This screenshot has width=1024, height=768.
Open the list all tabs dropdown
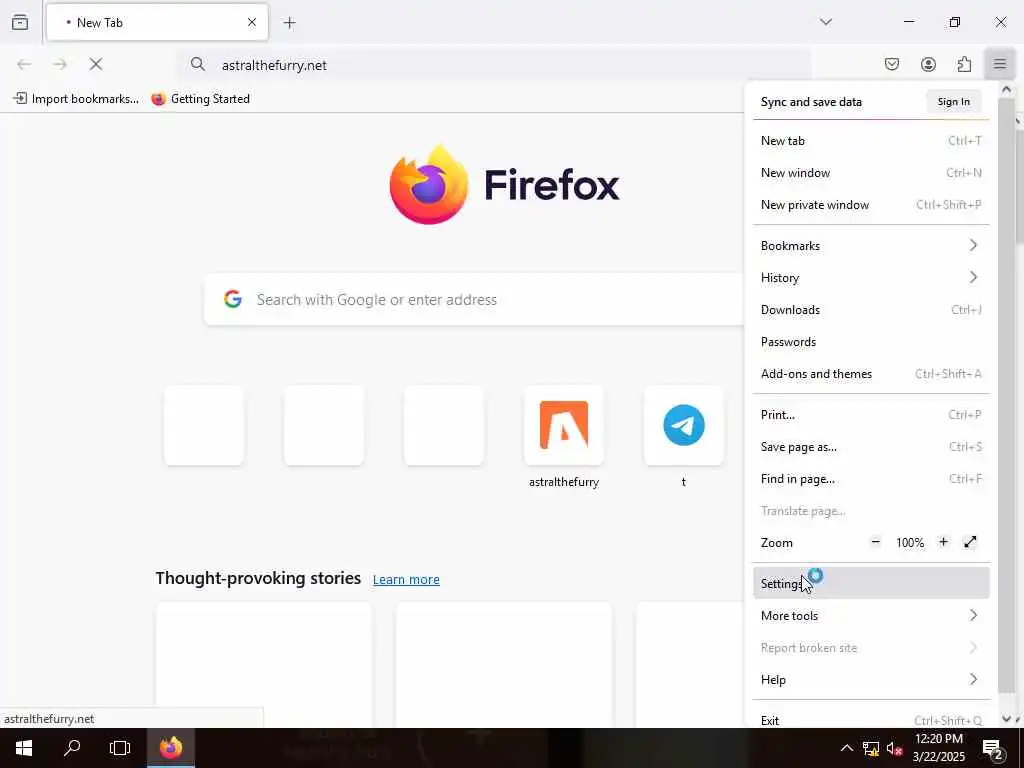825,22
